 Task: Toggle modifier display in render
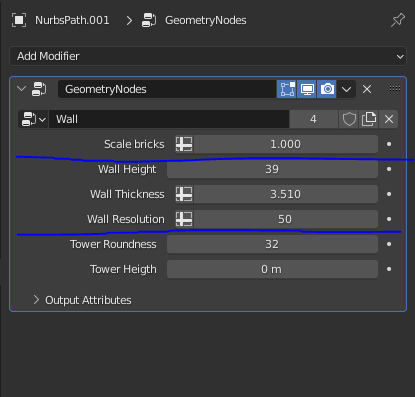[x=327, y=89]
